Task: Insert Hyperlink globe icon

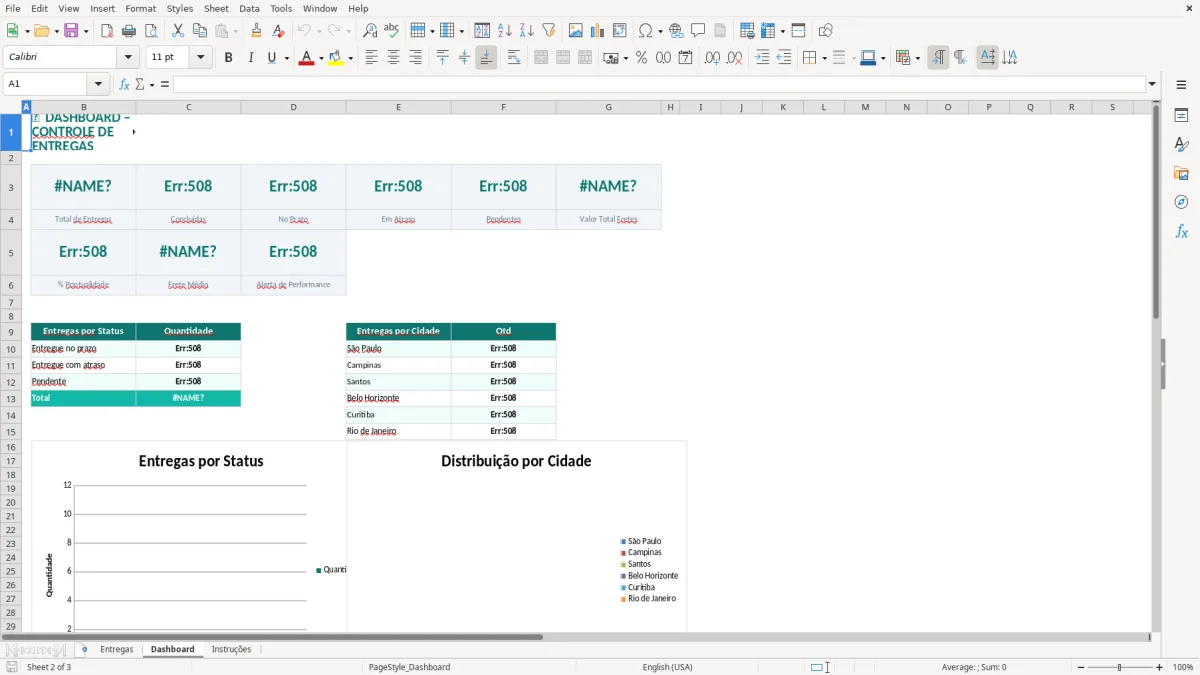Action: 676,31
